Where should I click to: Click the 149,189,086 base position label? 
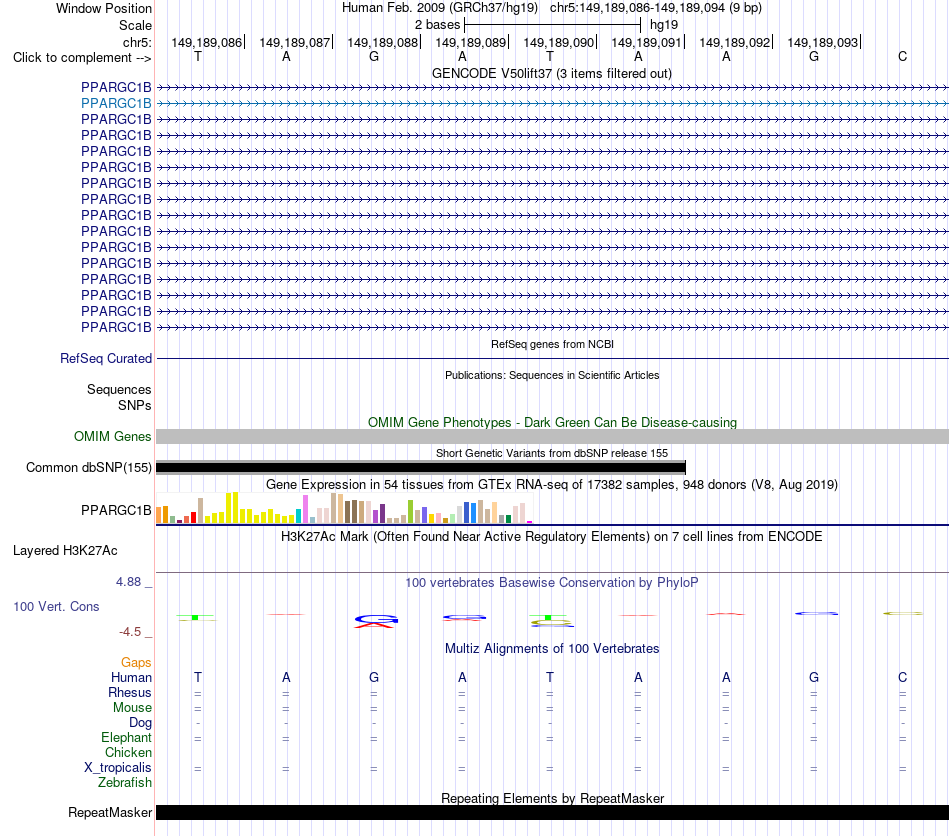coord(207,42)
